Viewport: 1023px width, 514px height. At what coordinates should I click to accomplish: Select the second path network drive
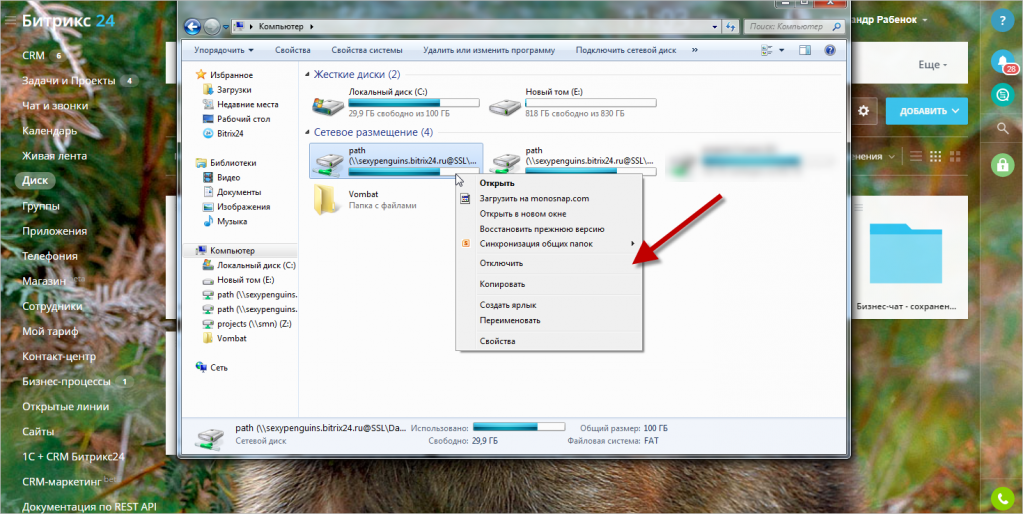click(x=573, y=160)
